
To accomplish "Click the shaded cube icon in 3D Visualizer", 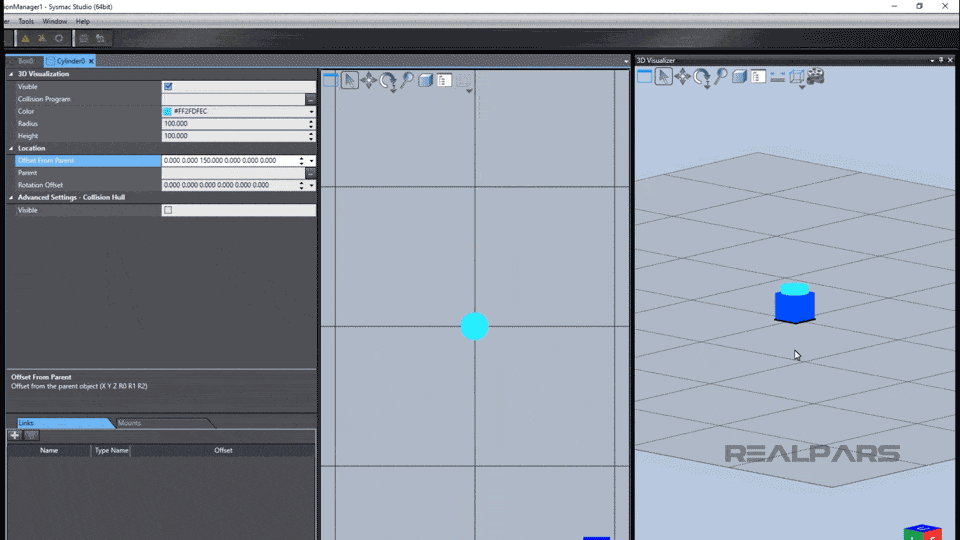I will pos(740,77).
